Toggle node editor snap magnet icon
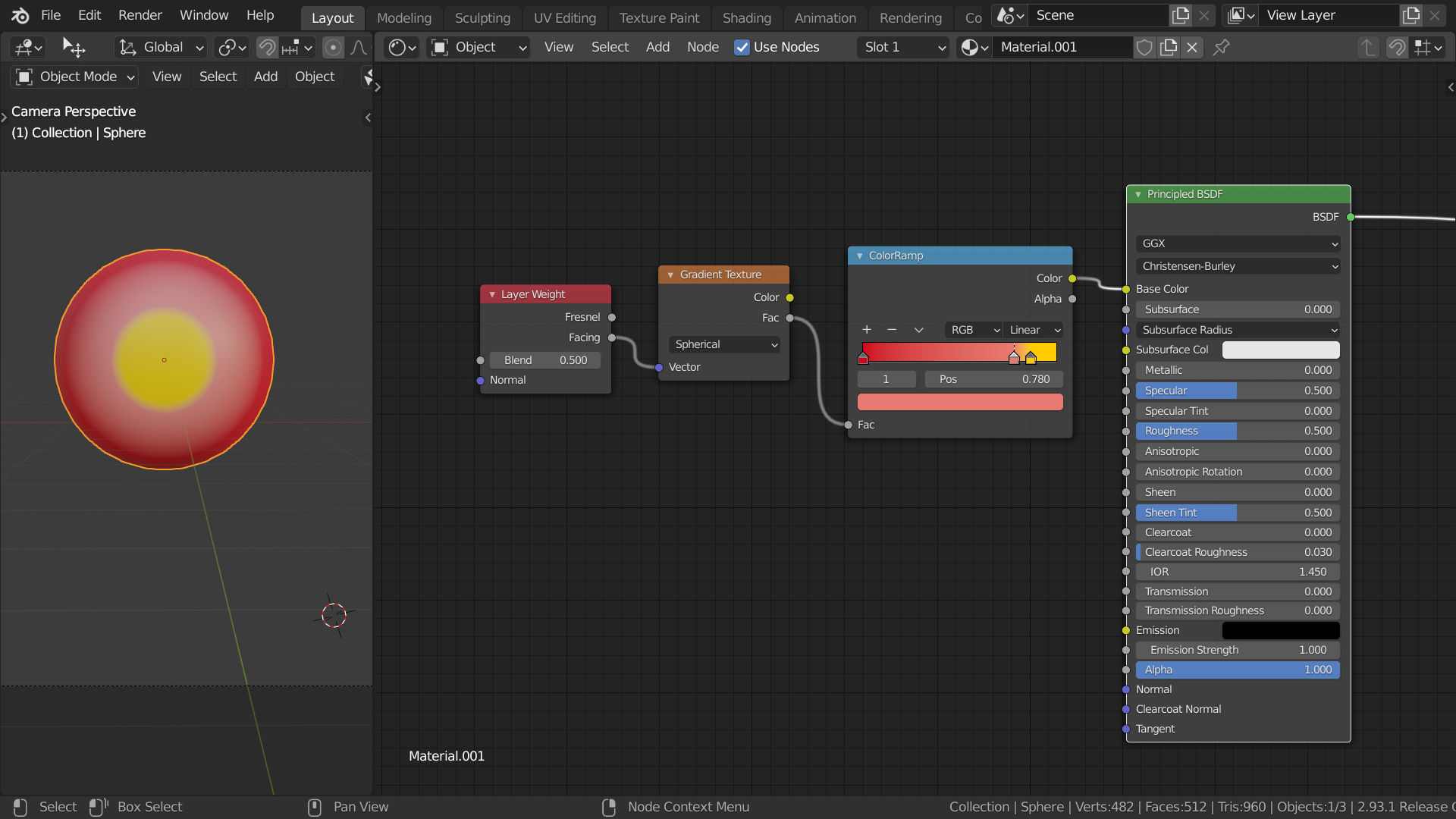1456x819 pixels. pos(1397,48)
